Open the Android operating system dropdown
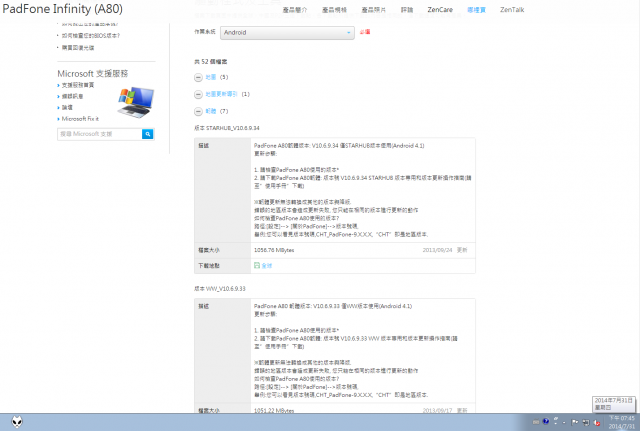This screenshot has height=431, width=640. [287, 33]
